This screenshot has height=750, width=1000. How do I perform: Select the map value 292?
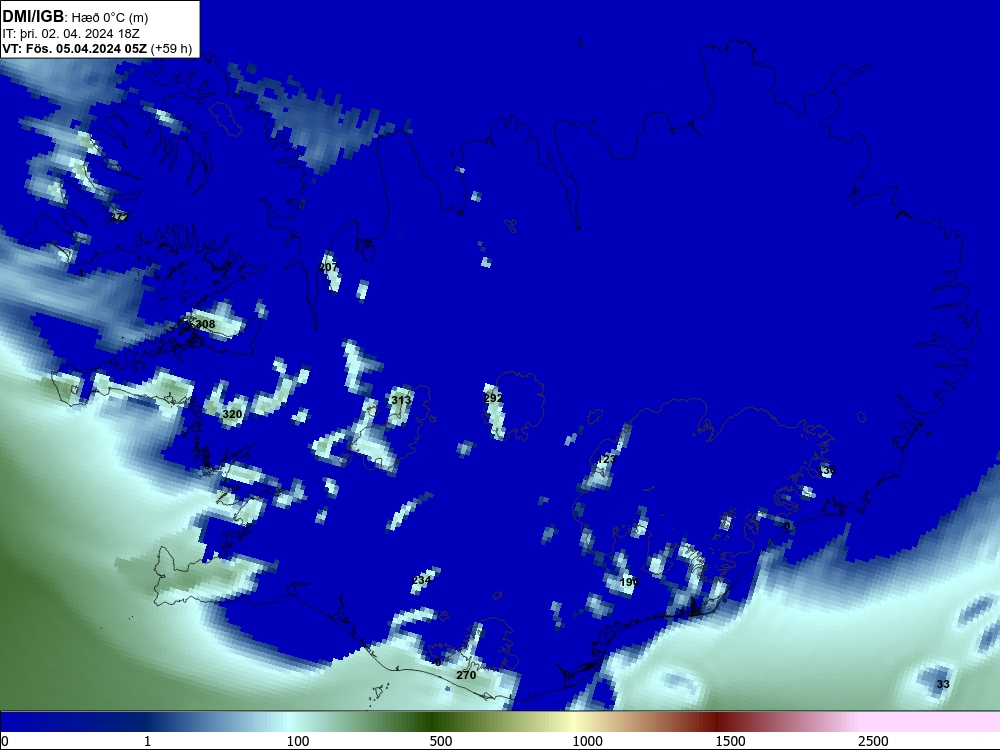(494, 399)
